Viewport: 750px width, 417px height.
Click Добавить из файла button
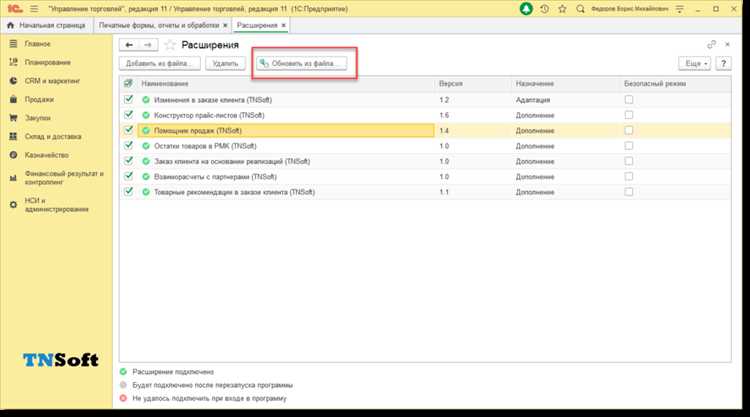click(159, 63)
